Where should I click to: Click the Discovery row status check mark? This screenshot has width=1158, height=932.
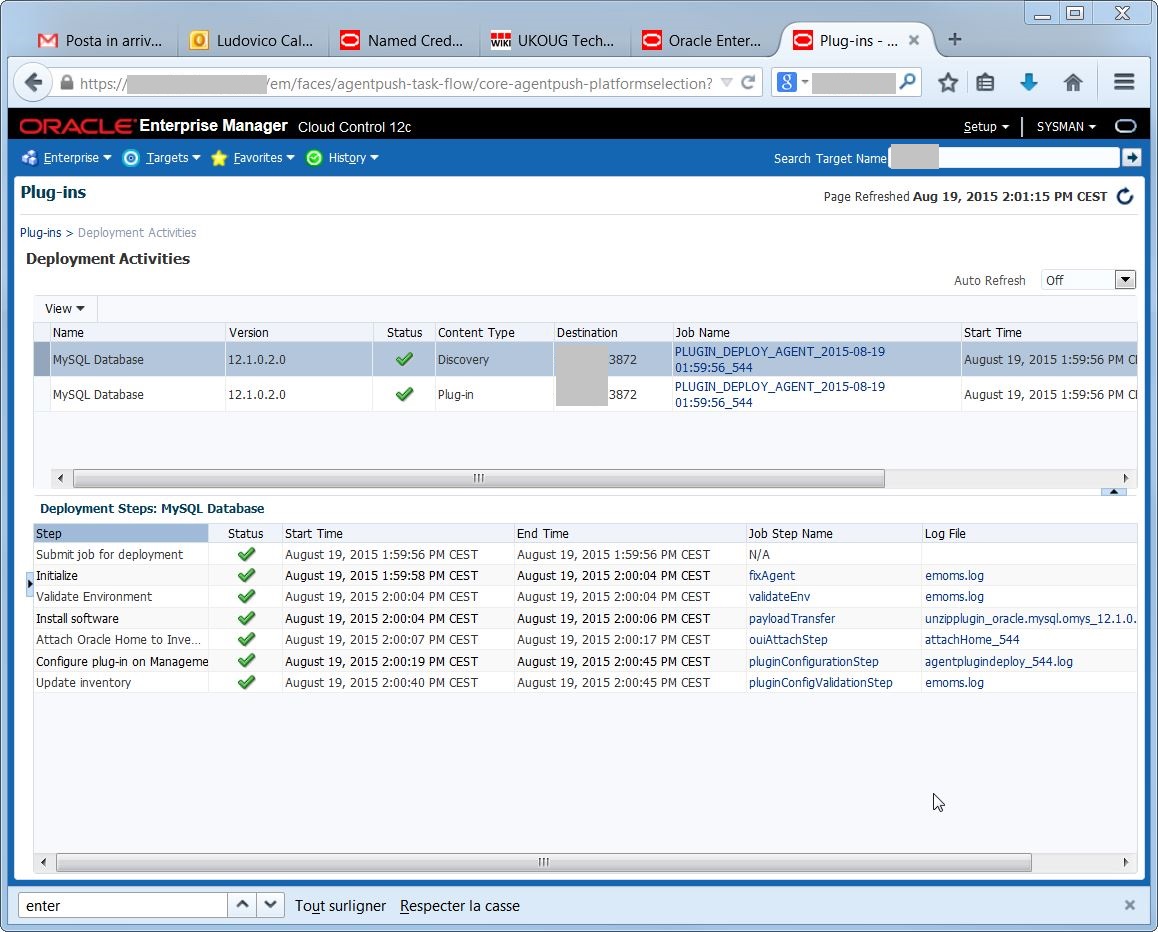point(404,360)
